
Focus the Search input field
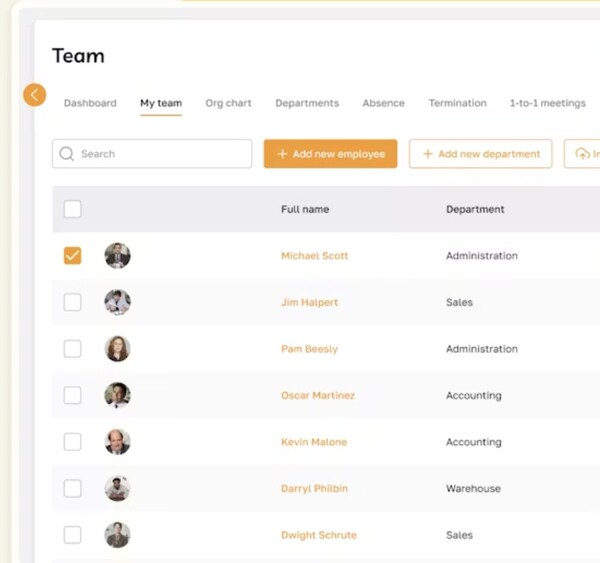tap(160, 154)
